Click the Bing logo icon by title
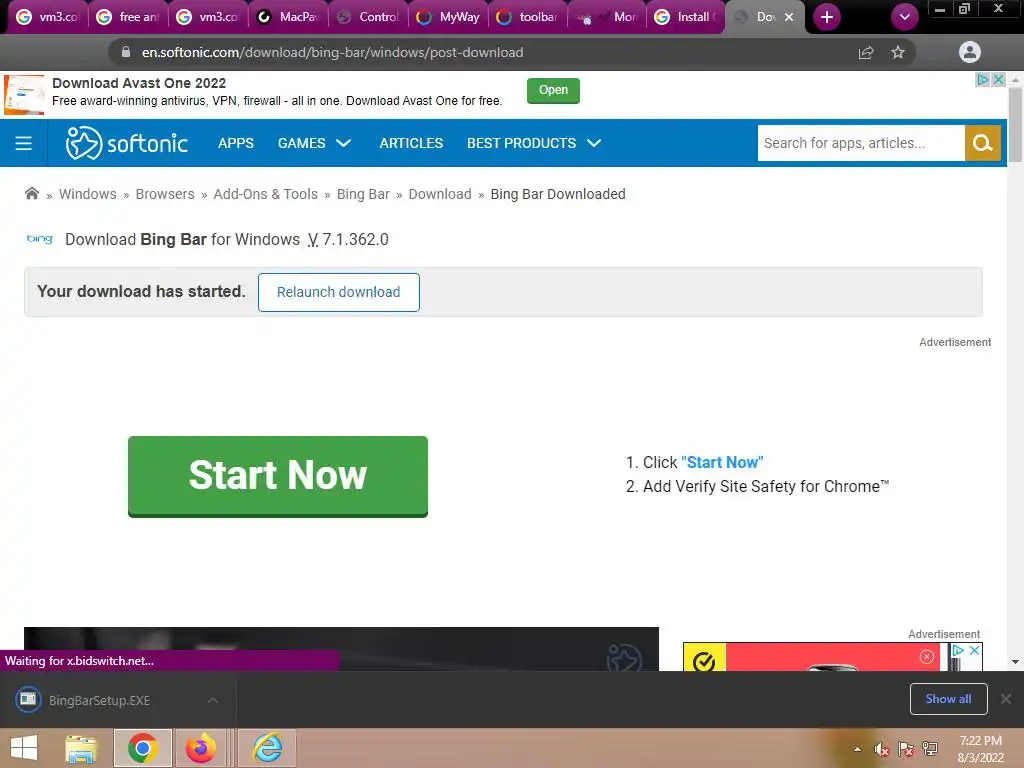The height and width of the screenshot is (768, 1024). coord(39,239)
